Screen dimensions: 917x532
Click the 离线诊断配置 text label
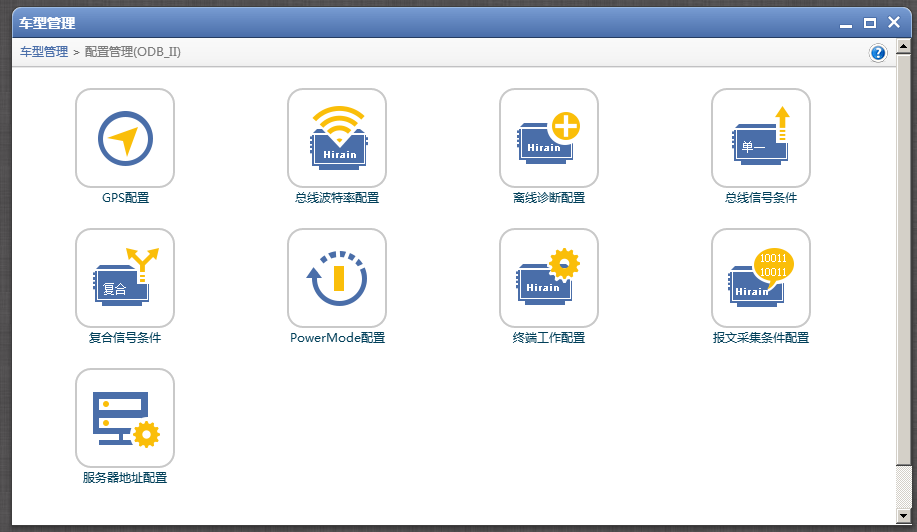pyautogui.click(x=549, y=198)
